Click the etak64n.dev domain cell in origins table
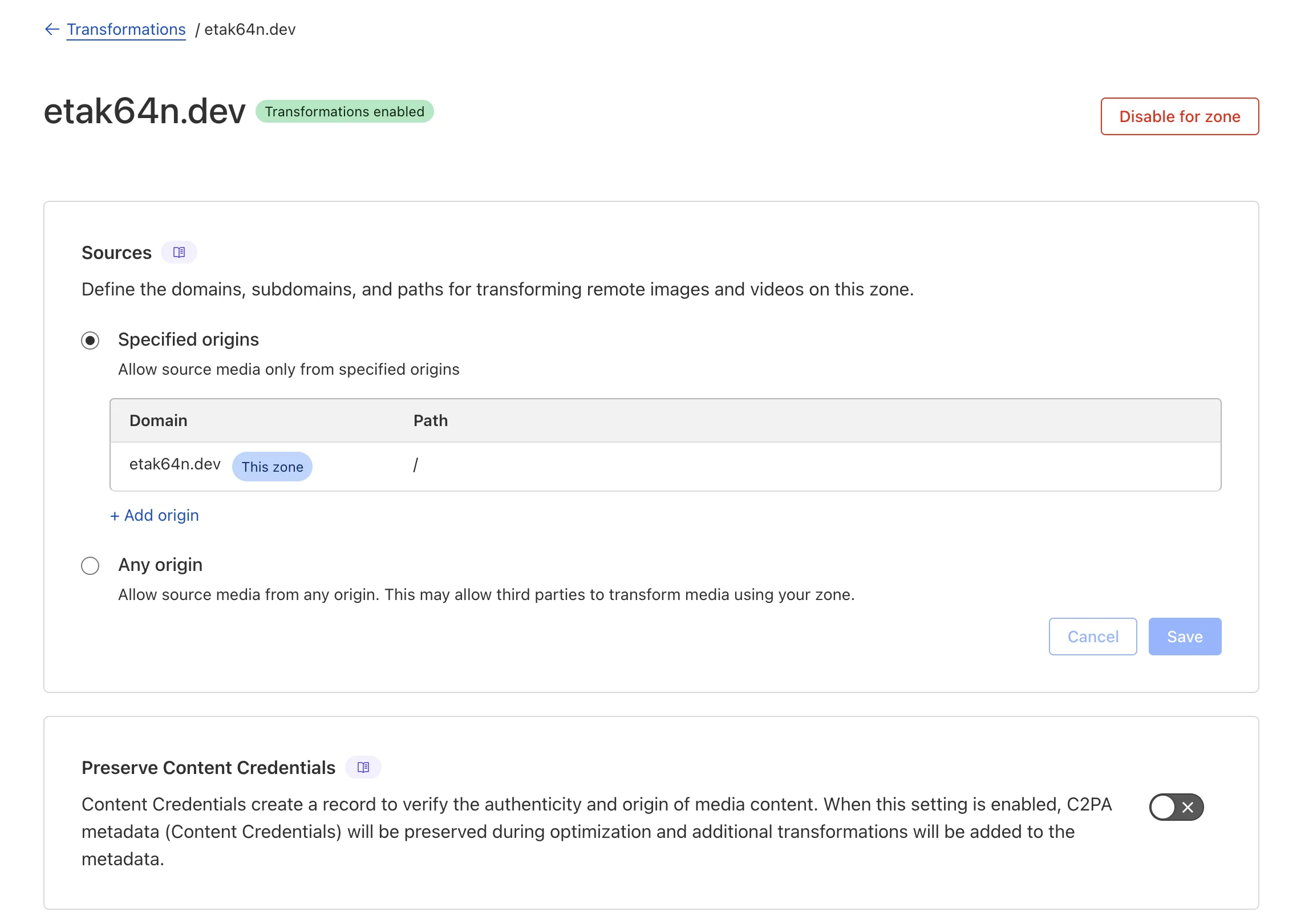This screenshot has height=924, width=1313. (175, 464)
